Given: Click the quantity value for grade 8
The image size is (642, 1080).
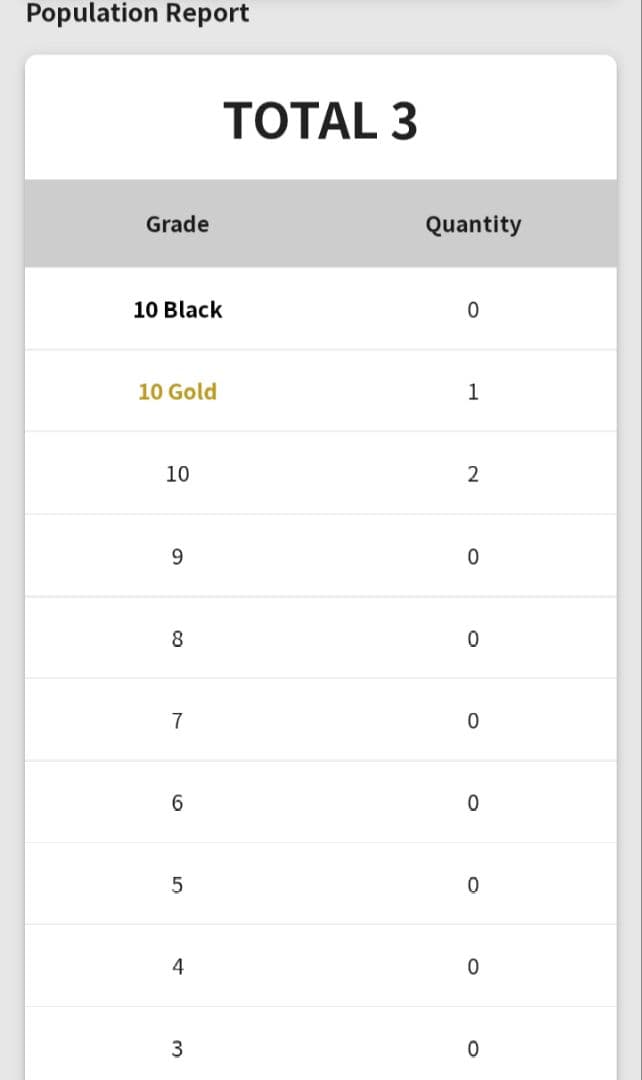Looking at the screenshot, I should click(x=473, y=638).
